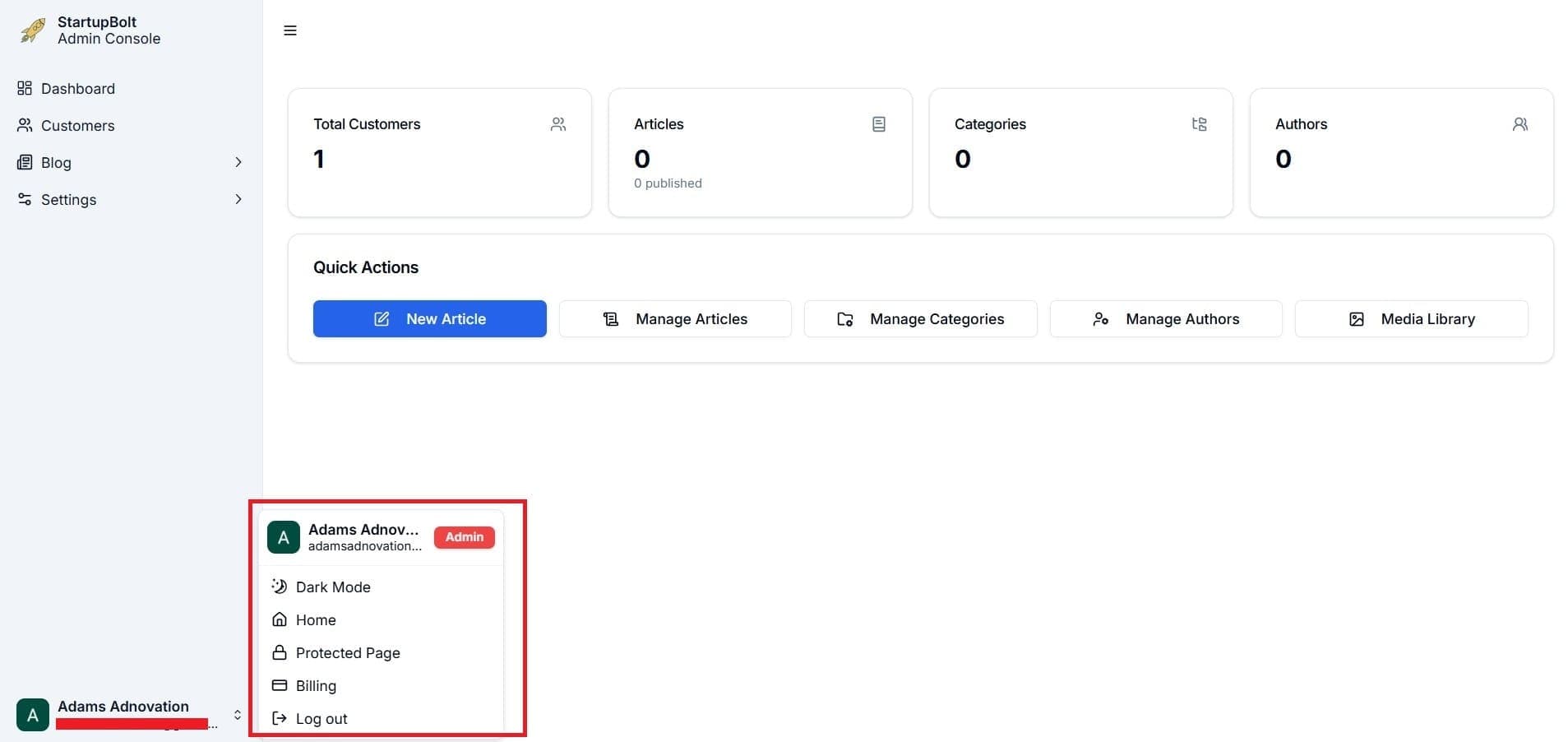The width and height of the screenshot is (1568, 742).
Task: Click the StartupBolt Admin Console title
Action: (x=109, y=30)
